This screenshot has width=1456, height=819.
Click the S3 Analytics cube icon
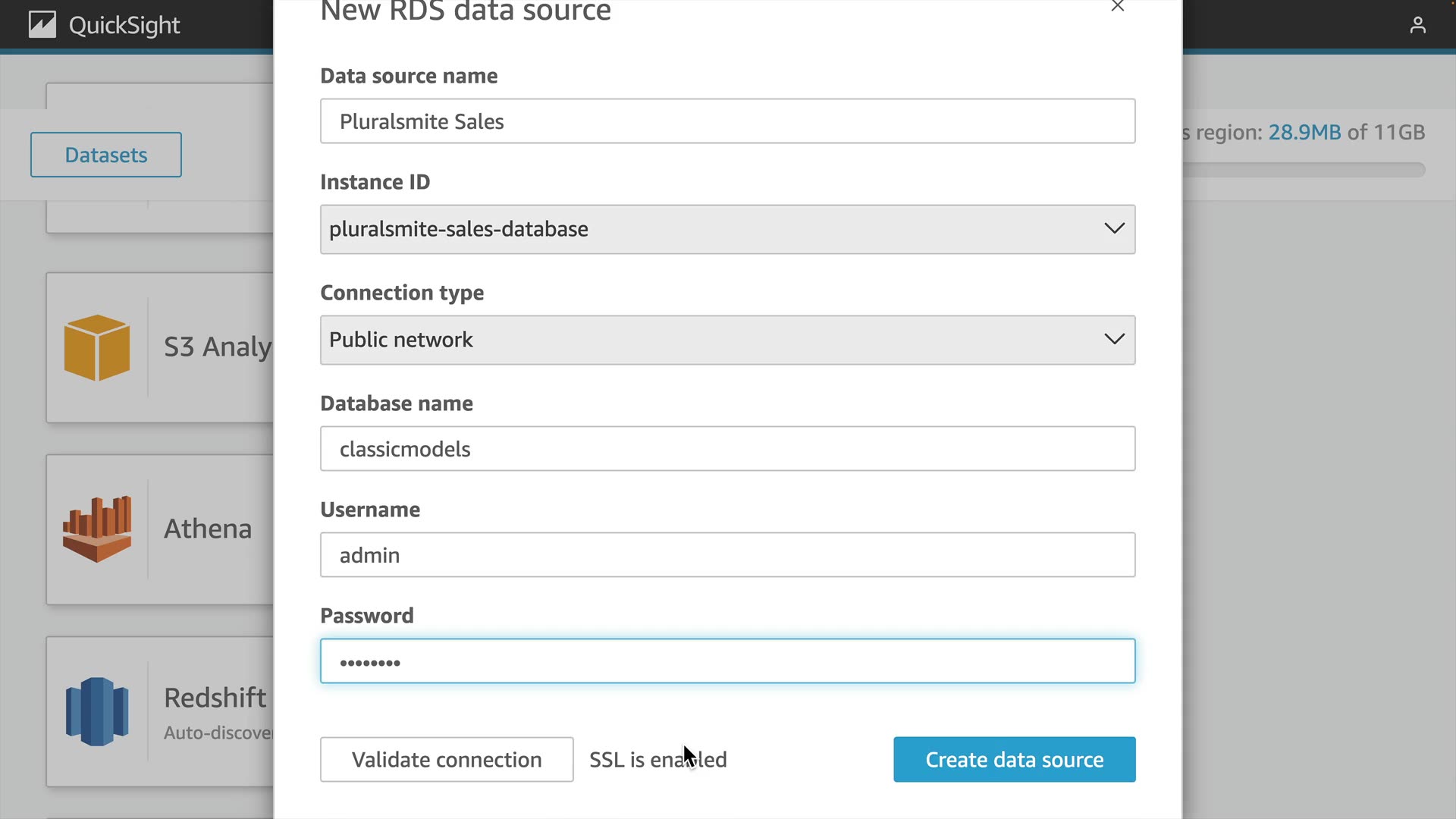click(x=97, y=347)
